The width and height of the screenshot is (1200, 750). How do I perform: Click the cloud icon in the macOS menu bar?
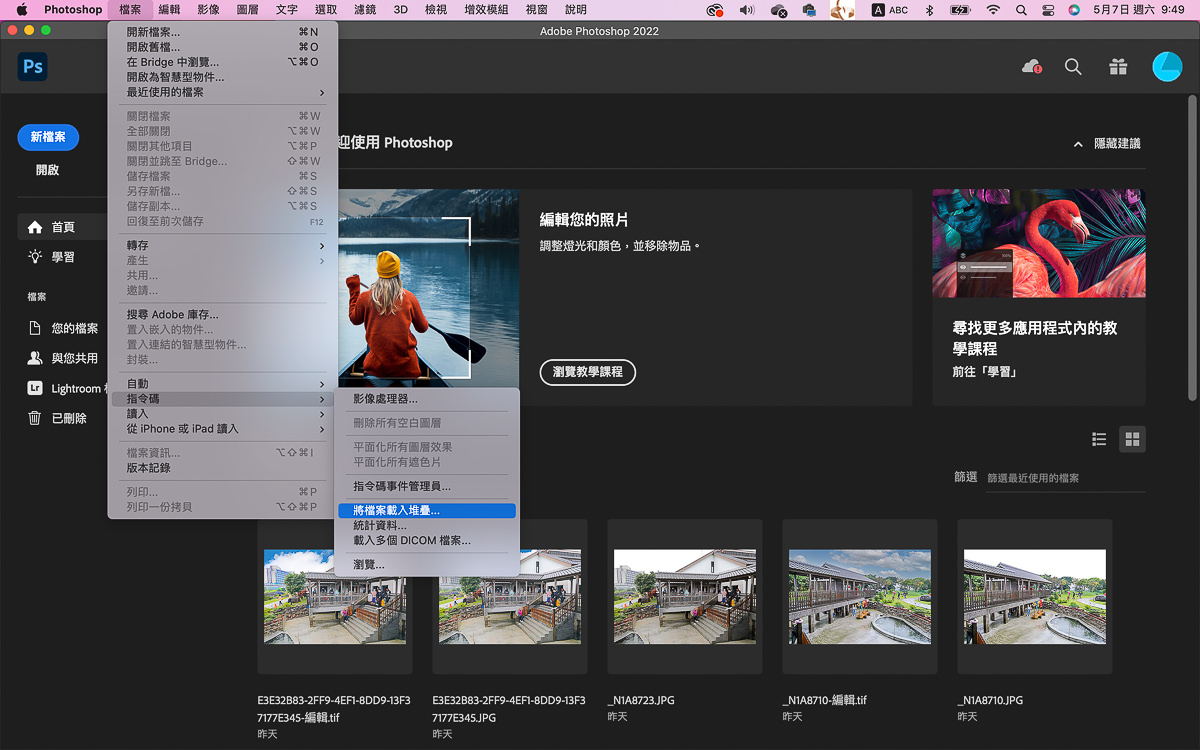780,10
